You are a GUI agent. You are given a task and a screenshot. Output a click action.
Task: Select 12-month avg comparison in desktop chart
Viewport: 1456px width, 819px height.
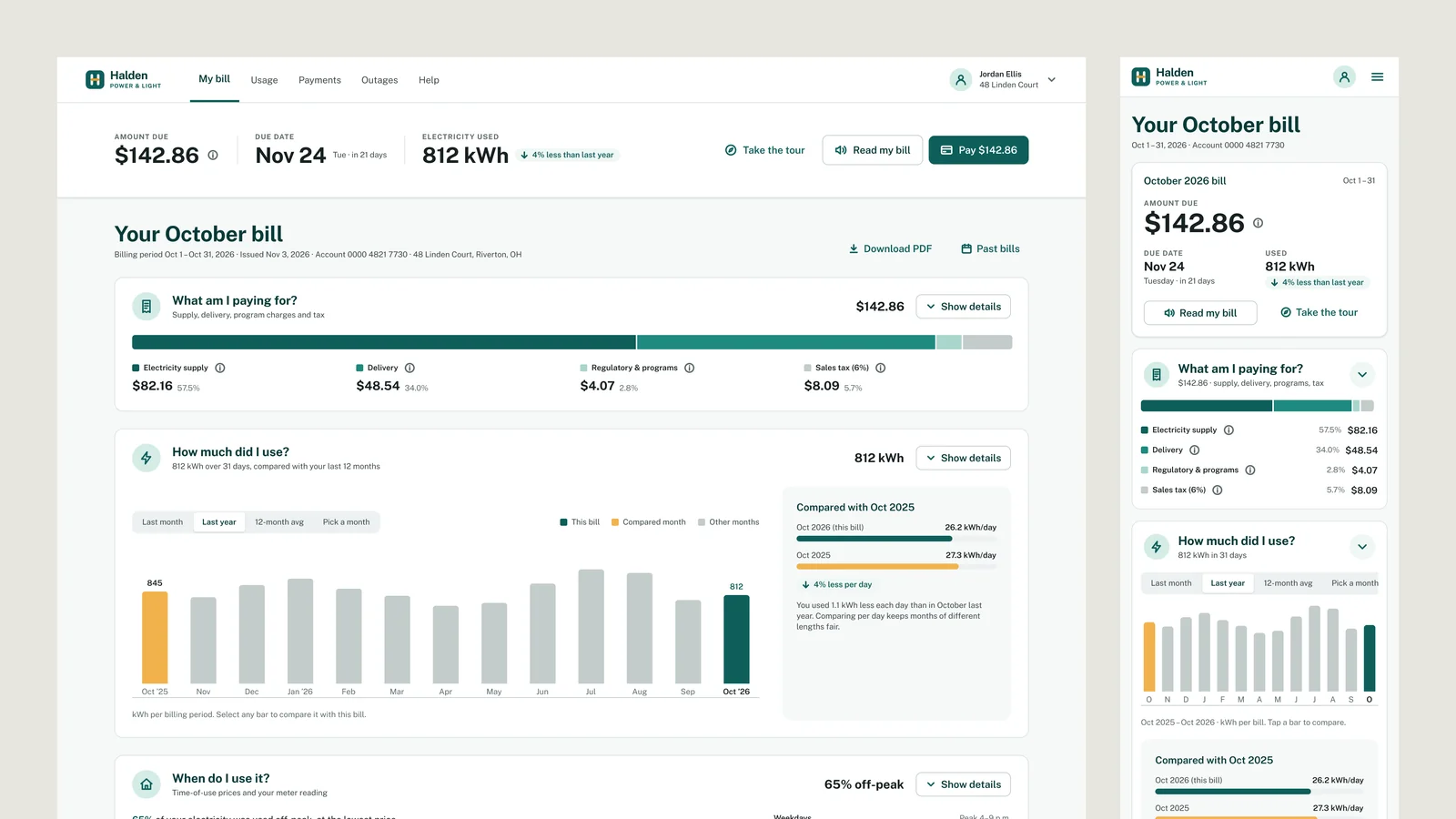[x=279, y=522]
